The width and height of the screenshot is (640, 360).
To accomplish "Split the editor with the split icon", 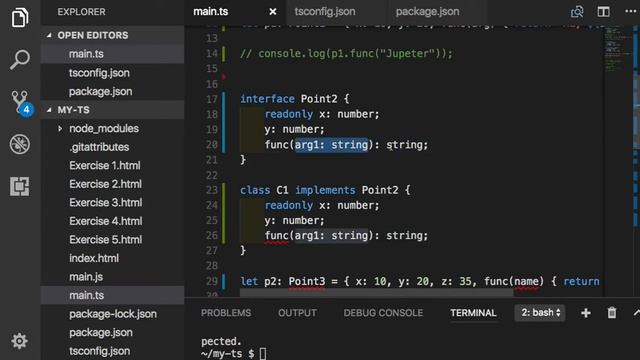I will [x=603, y=12].
